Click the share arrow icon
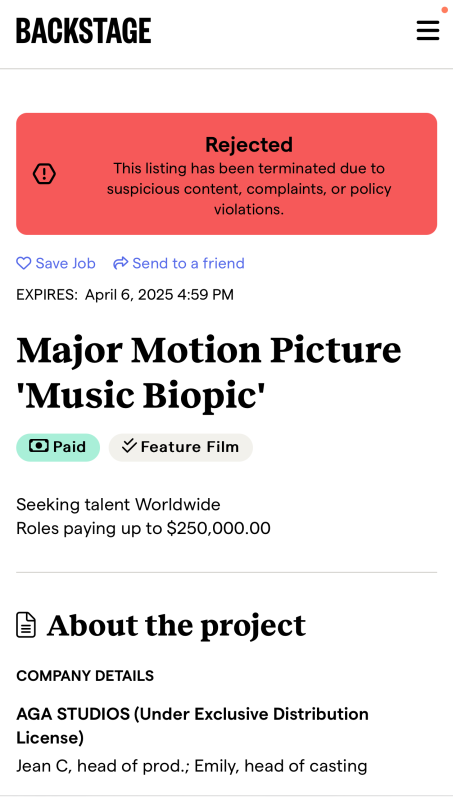The height and width of the screenshot is (797, 453). (x=120, y=263)
